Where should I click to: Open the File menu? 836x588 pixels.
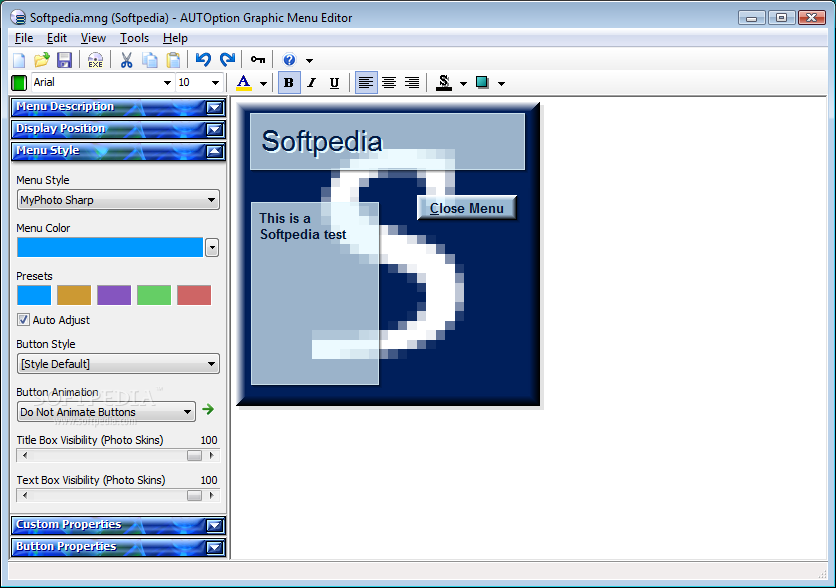24,38
